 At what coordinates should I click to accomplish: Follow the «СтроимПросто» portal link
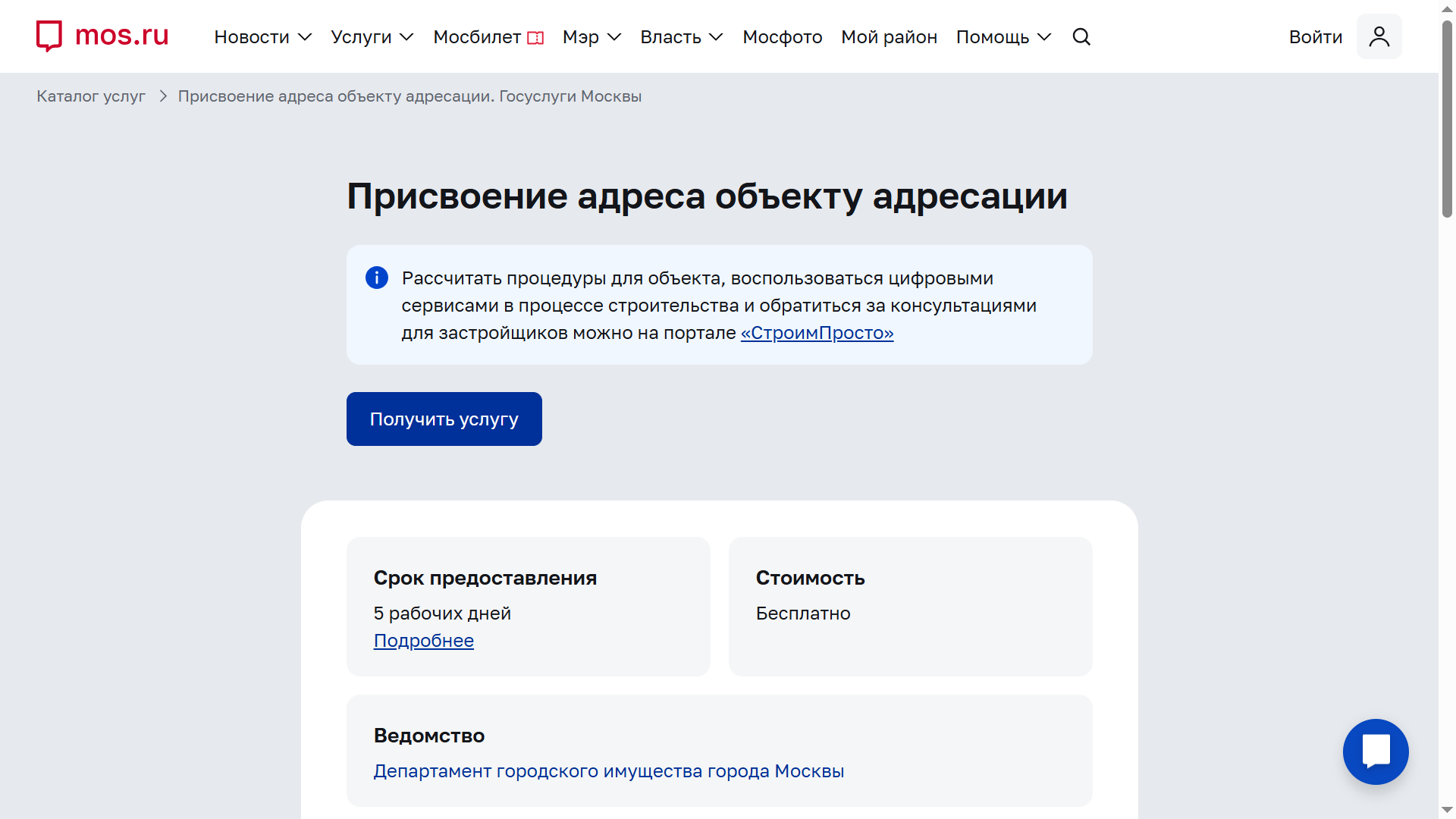coord(817,333)
